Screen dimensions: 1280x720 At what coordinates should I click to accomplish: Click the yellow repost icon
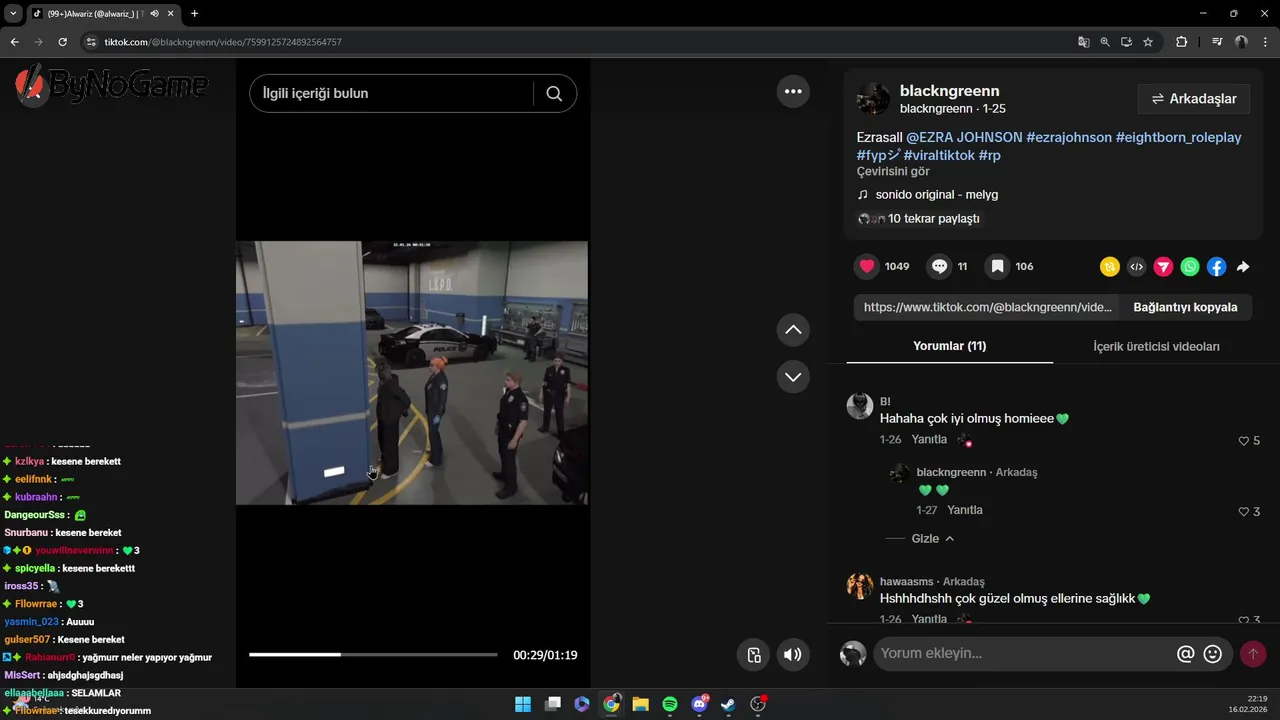(x=1110, y=267)
